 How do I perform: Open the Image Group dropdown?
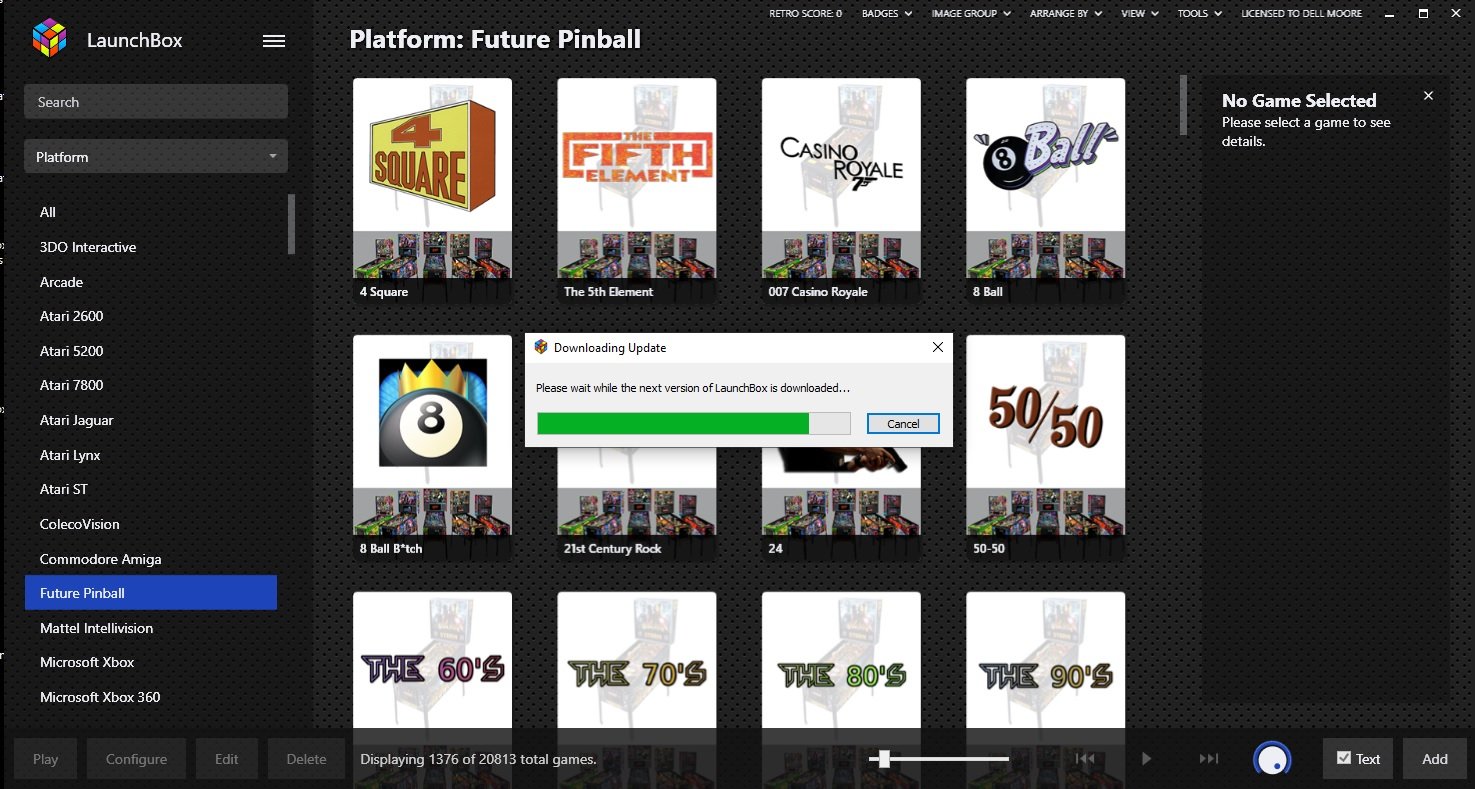tap(971, 14)
